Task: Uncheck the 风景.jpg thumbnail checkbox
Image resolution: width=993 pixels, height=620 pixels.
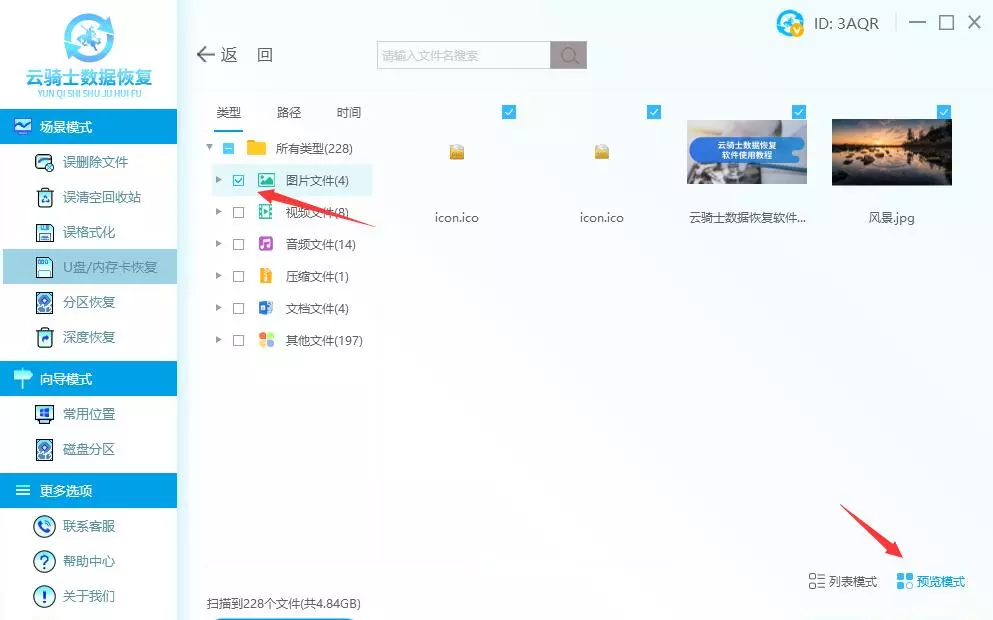Action: (x=944, y=112)
